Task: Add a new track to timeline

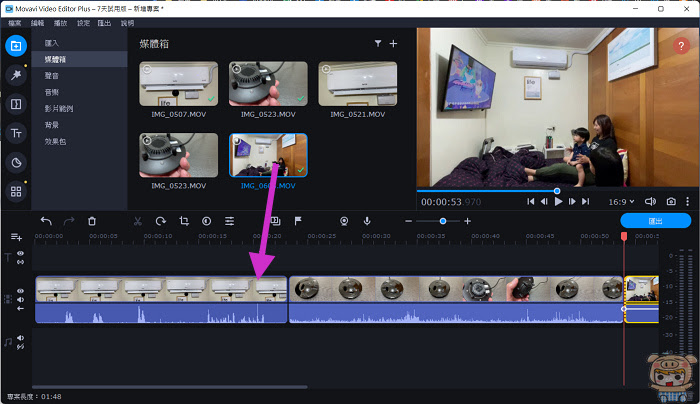Action: point(16,237)
